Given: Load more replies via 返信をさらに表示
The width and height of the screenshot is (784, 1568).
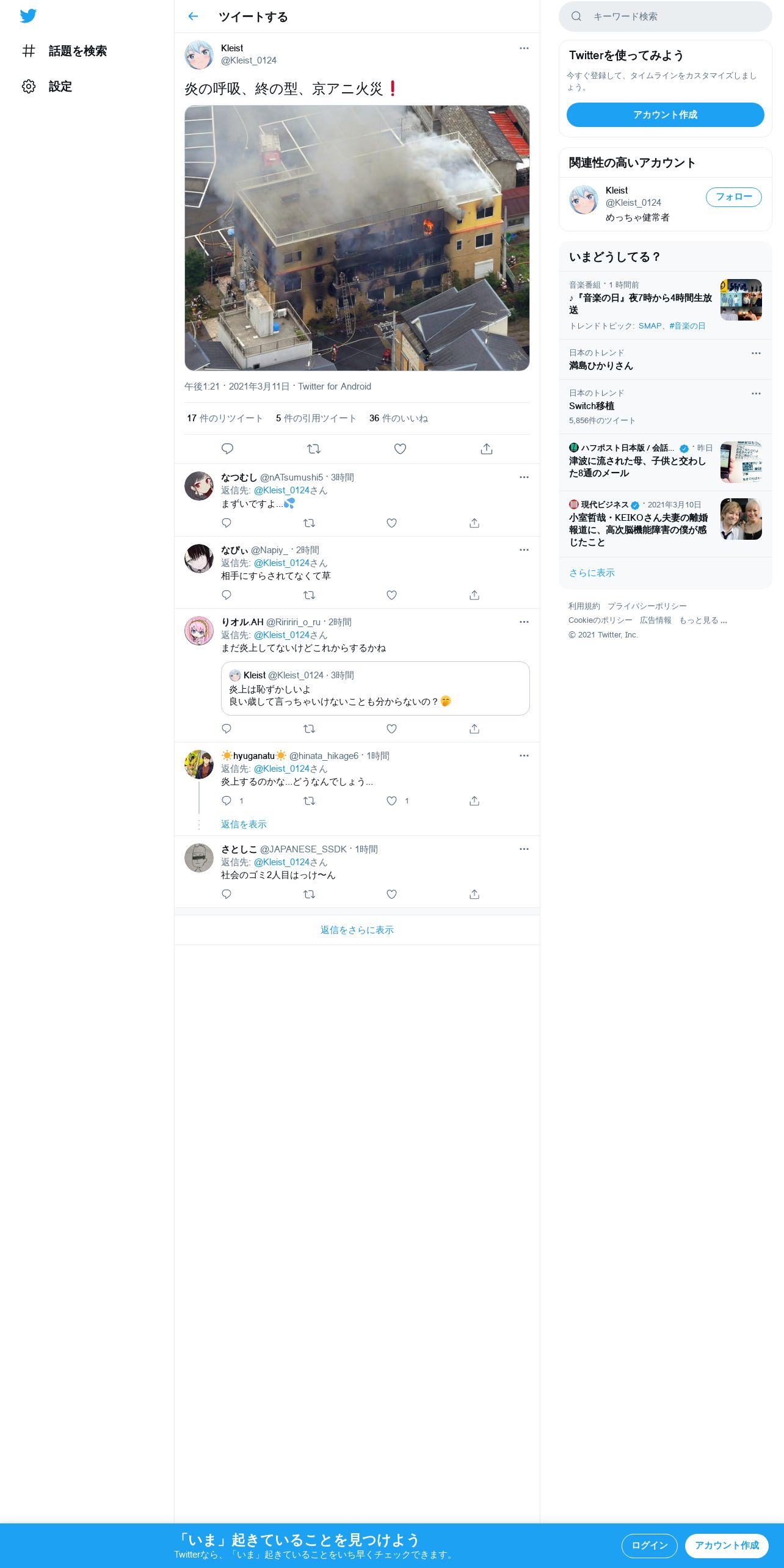Looking at the screenshot, I should coord(357,930).
